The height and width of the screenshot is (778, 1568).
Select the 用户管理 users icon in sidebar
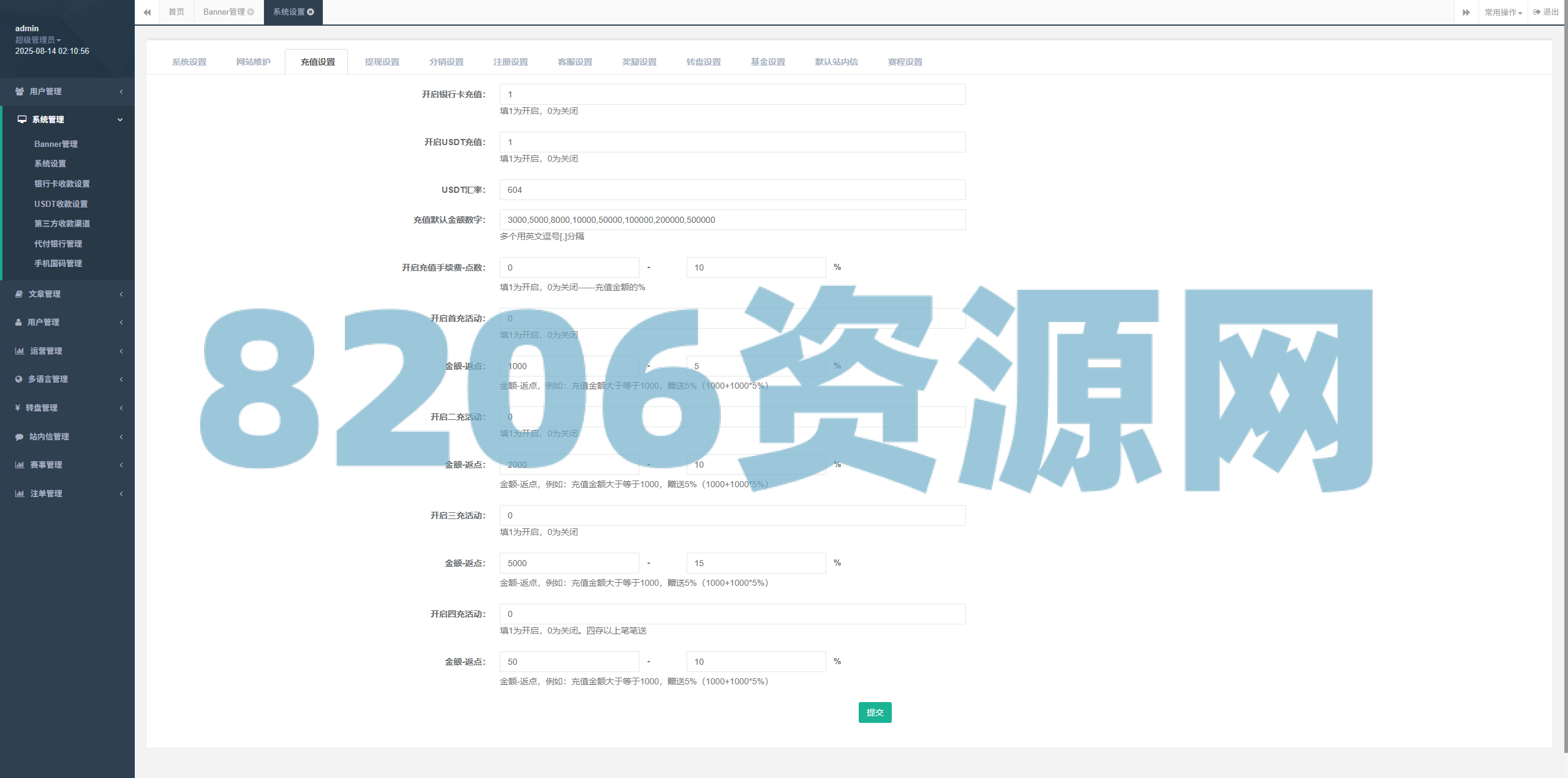(x=19, y=91)
